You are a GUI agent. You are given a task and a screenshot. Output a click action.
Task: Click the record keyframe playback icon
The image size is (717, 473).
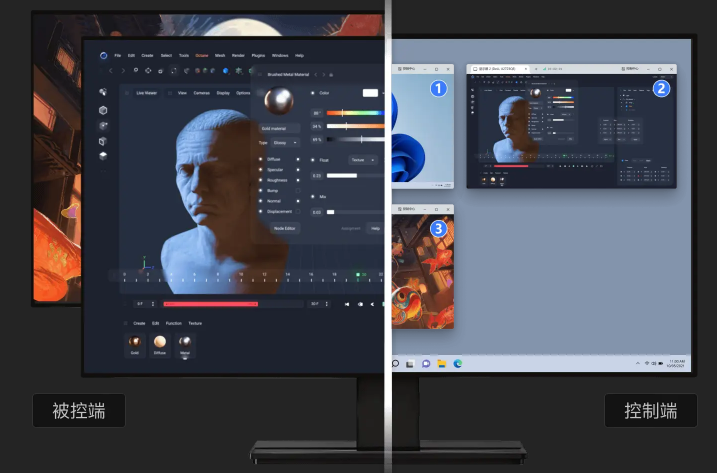click(360, 304)
